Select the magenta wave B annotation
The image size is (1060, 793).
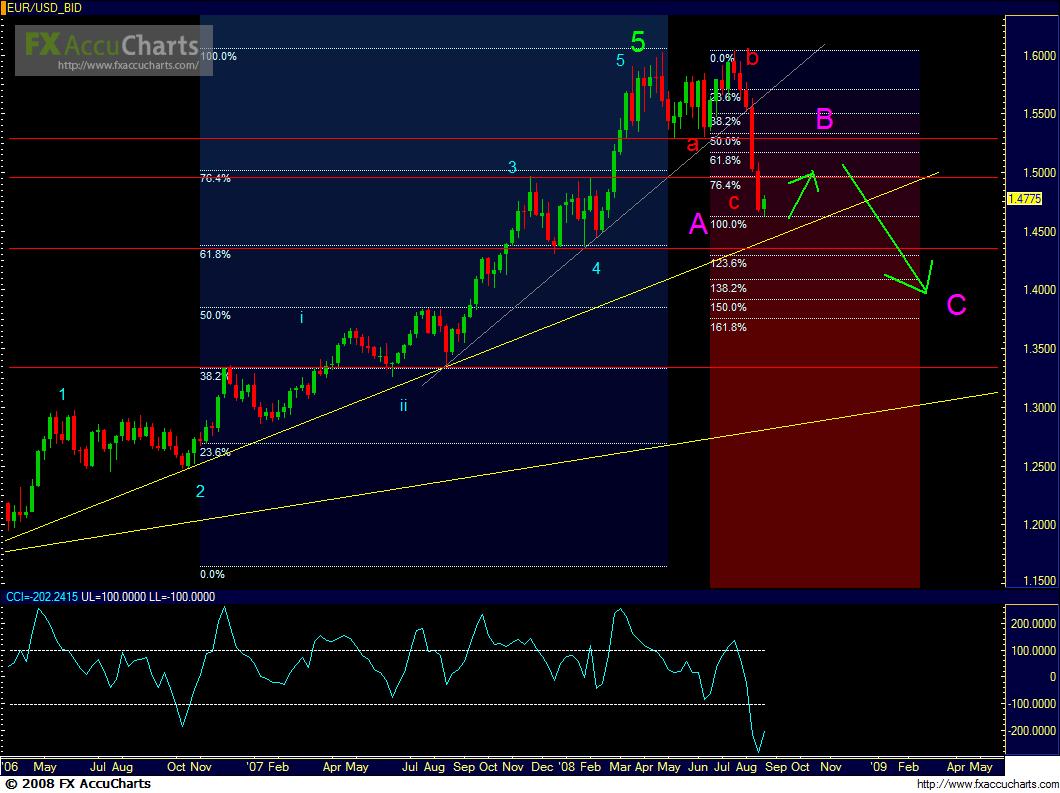coord(822,120)
